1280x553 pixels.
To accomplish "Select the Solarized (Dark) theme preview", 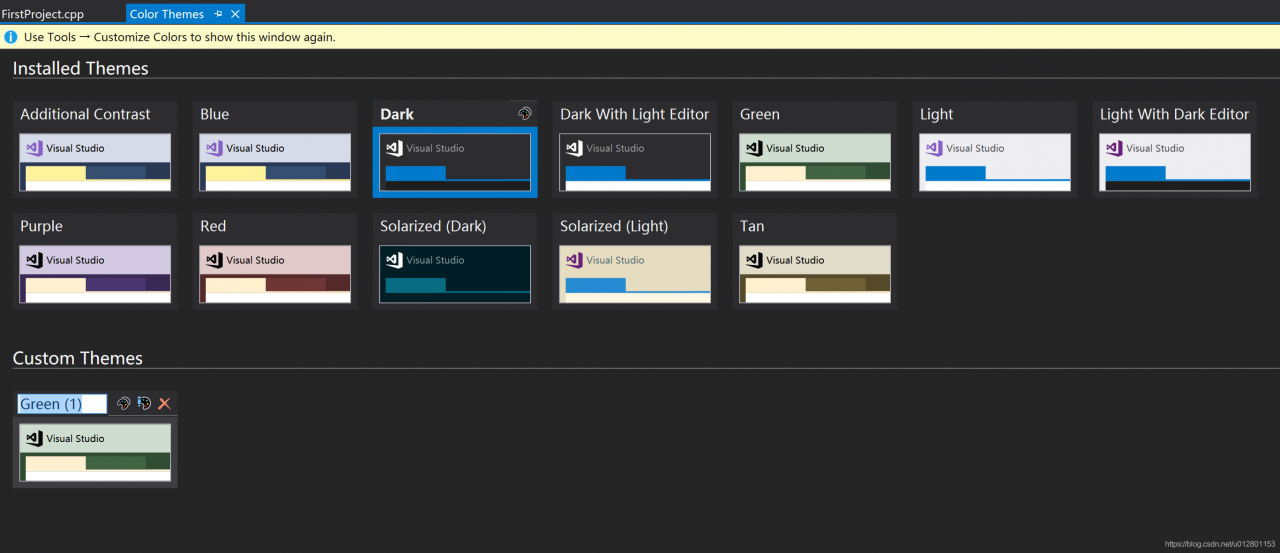I will pos(455,274).
